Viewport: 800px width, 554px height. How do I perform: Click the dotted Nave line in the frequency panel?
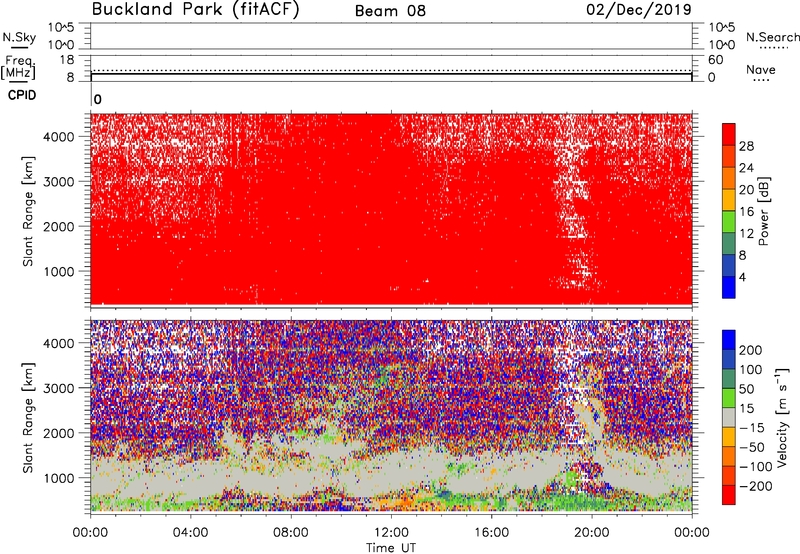click(x=391, y=70)
